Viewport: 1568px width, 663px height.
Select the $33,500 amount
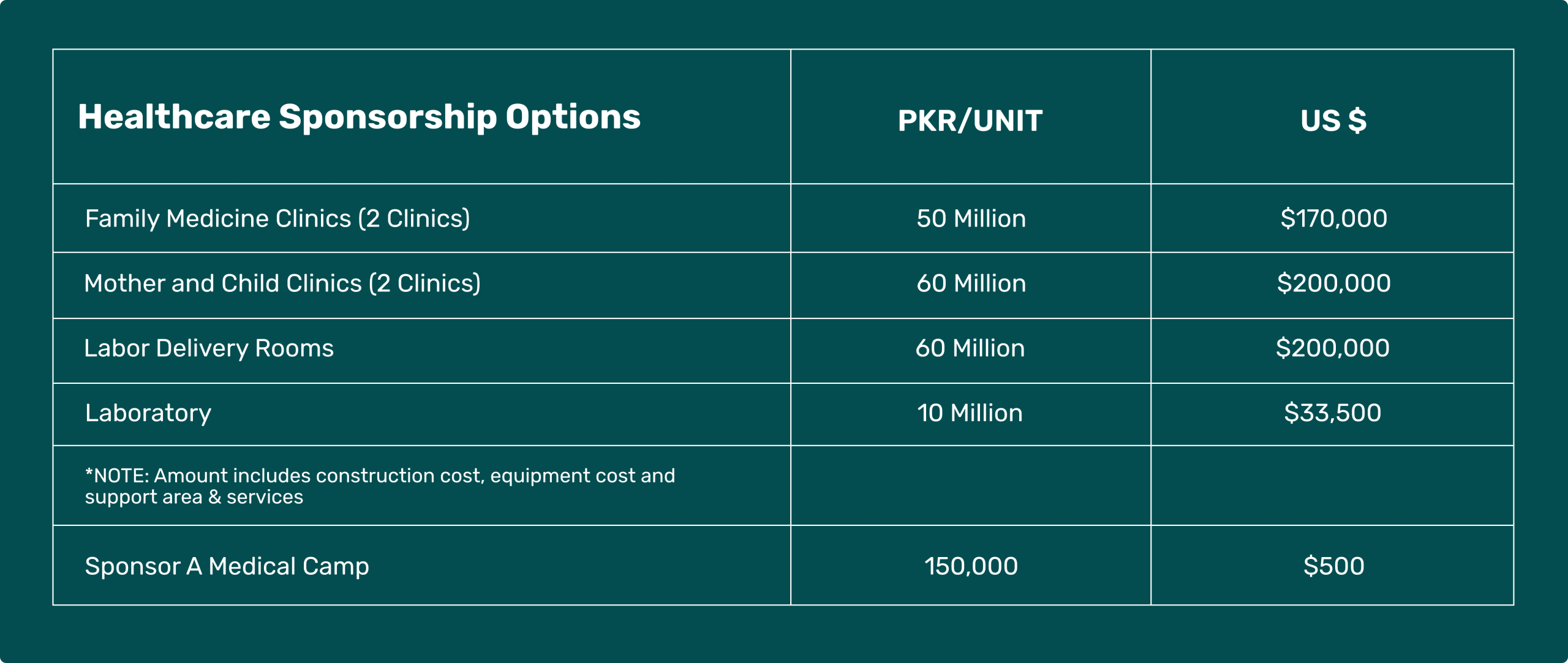(x=1332, y=413)
